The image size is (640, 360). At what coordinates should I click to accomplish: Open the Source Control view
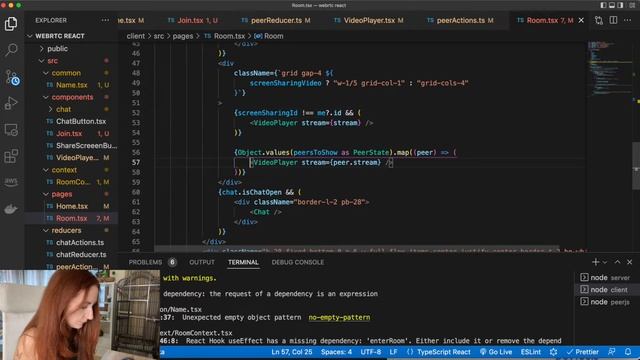click(x=12, y=77)
